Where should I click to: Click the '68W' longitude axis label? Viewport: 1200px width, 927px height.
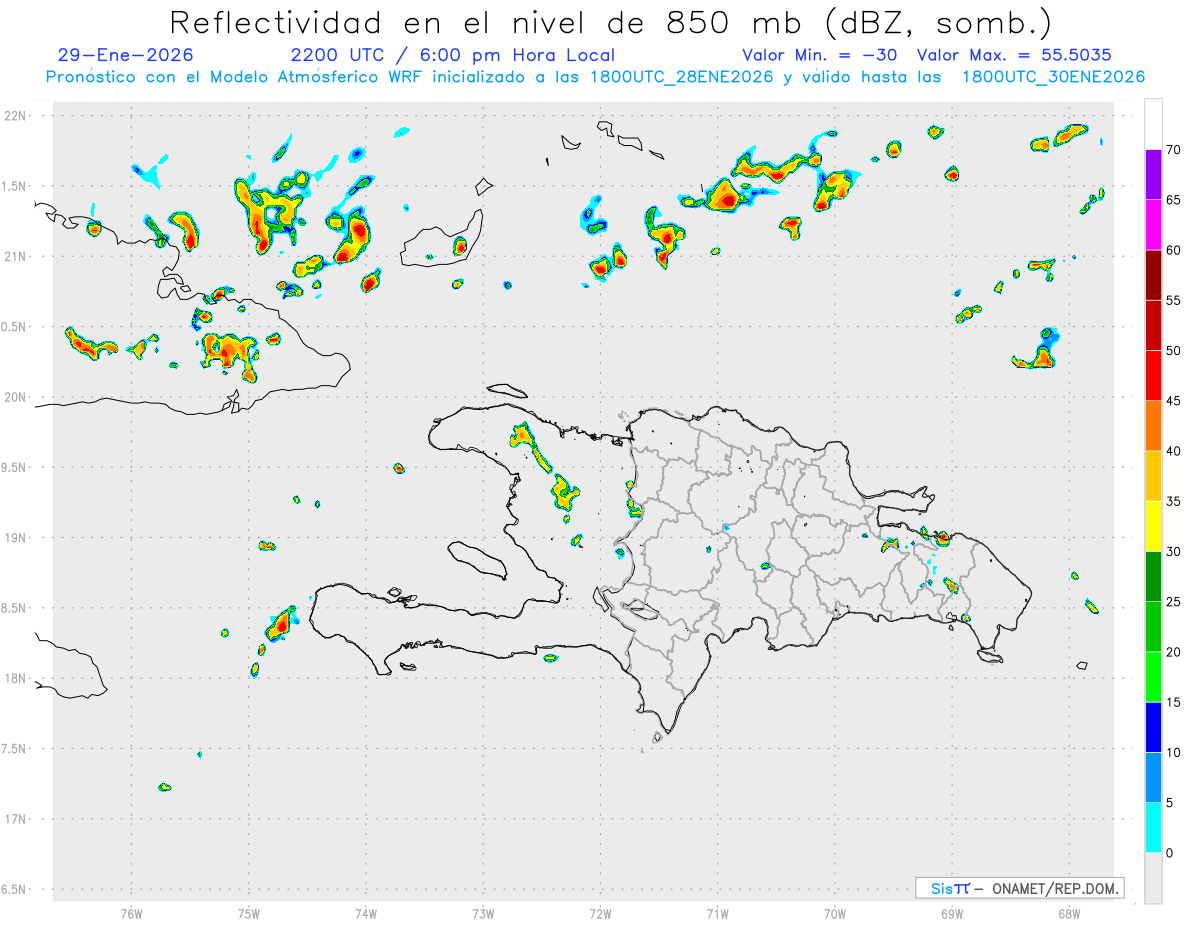pos(1068,913)
